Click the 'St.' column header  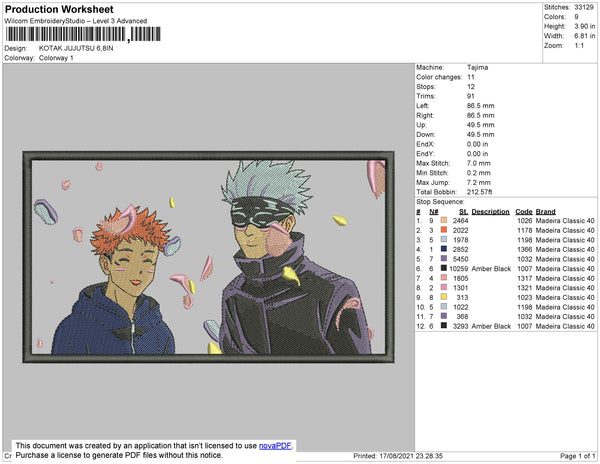point(463,212)
